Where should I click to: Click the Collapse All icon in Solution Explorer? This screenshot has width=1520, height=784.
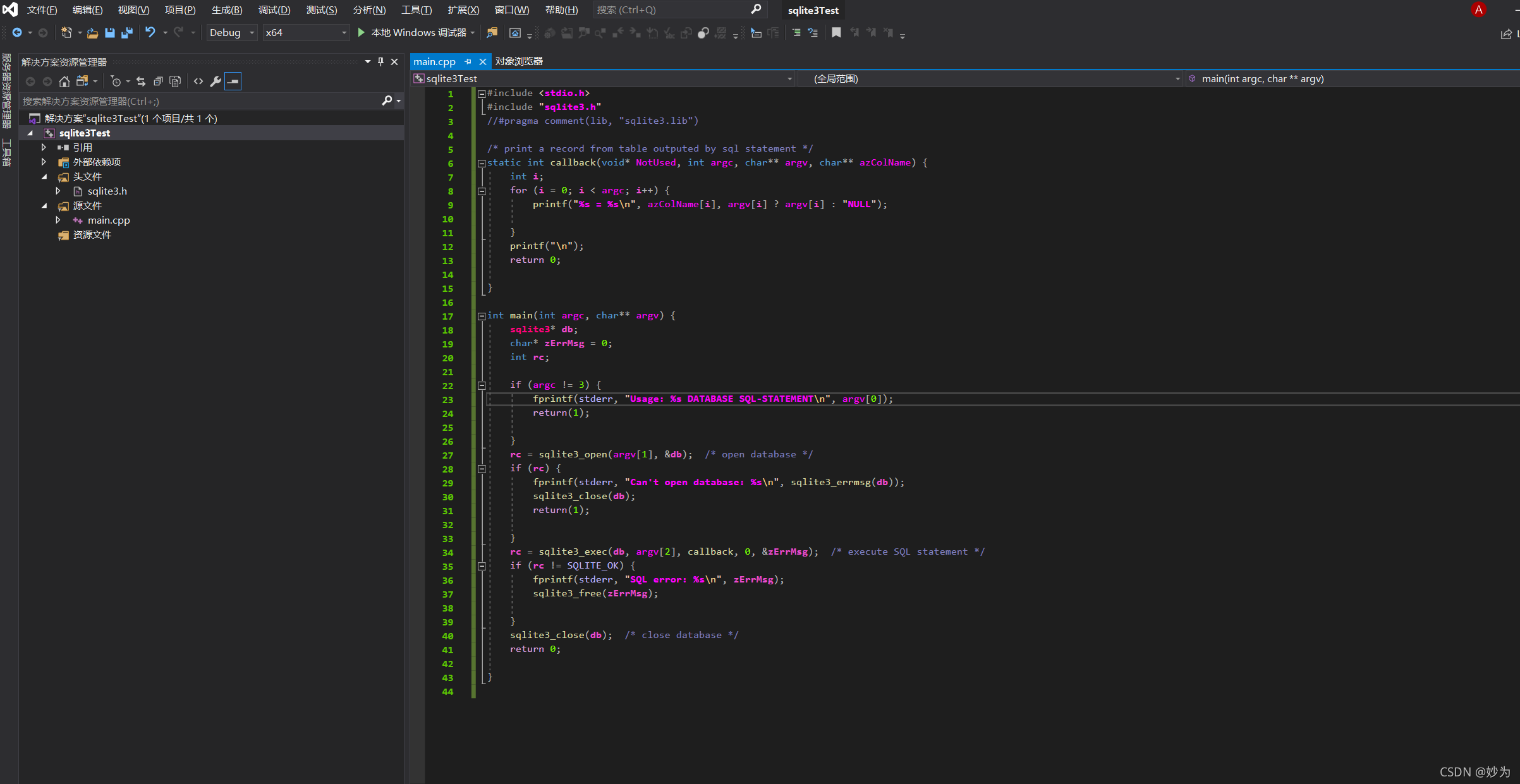[x=158, y=81]
